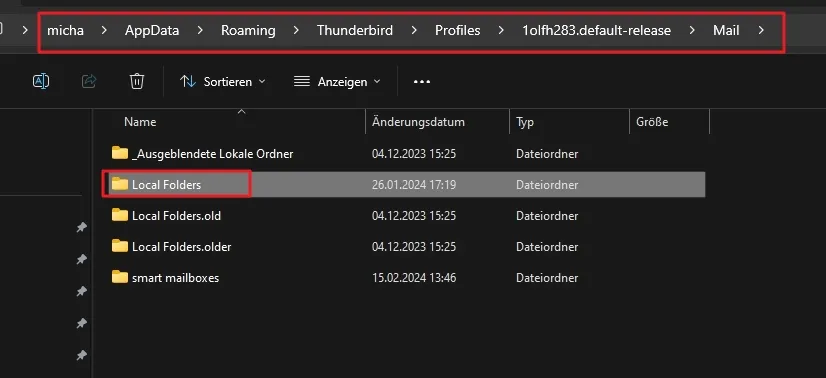The image size is (826, 378).
Task: Open the Anzeigen dropdown
Action: pyautogui.click(x=337, y=82)
